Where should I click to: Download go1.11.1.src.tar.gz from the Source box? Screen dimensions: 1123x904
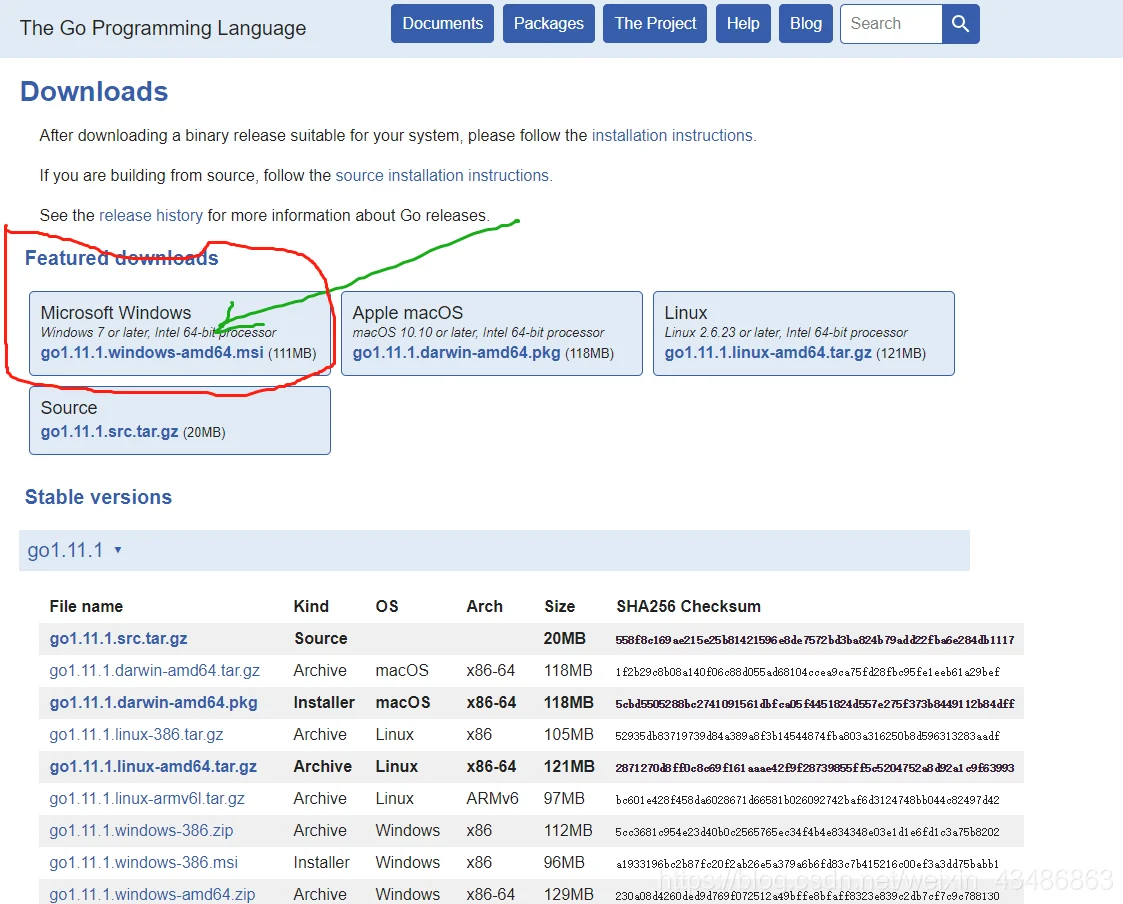(x=110, y=431)
